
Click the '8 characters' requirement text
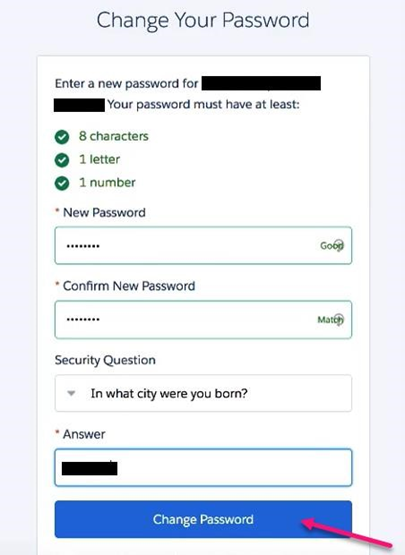(114, 136)
